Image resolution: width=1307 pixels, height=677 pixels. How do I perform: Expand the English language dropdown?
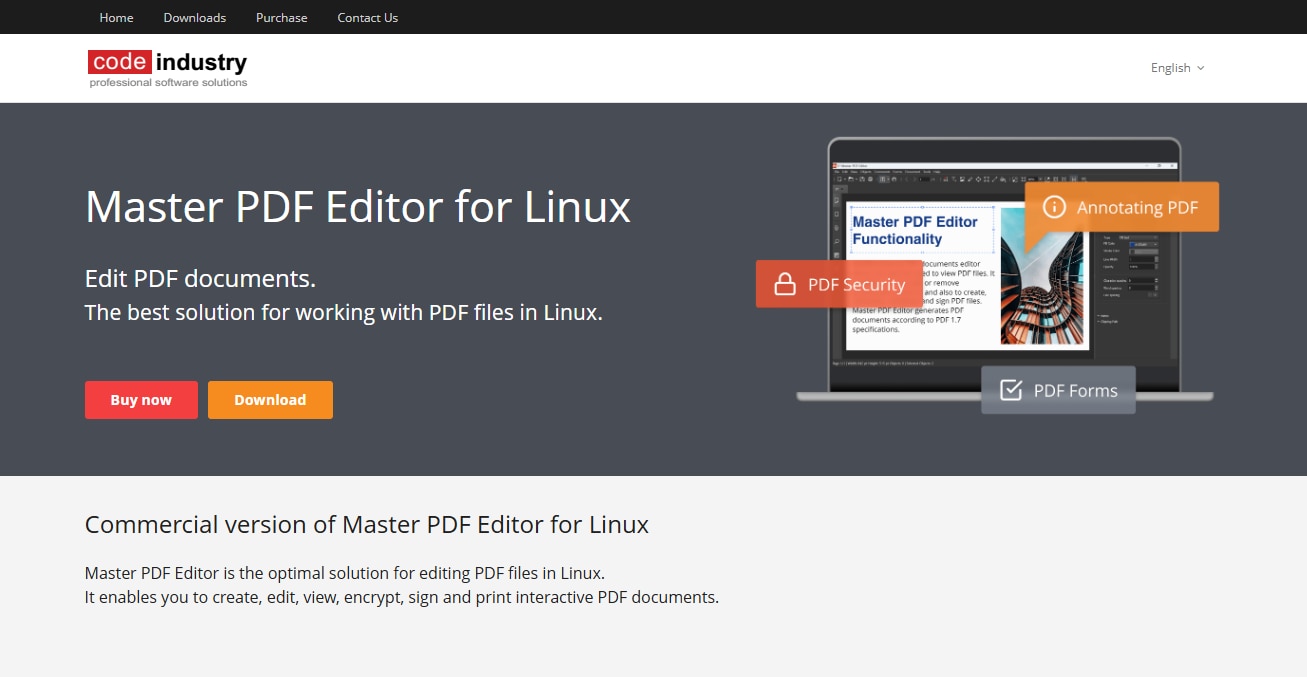tap(1178, 68)
